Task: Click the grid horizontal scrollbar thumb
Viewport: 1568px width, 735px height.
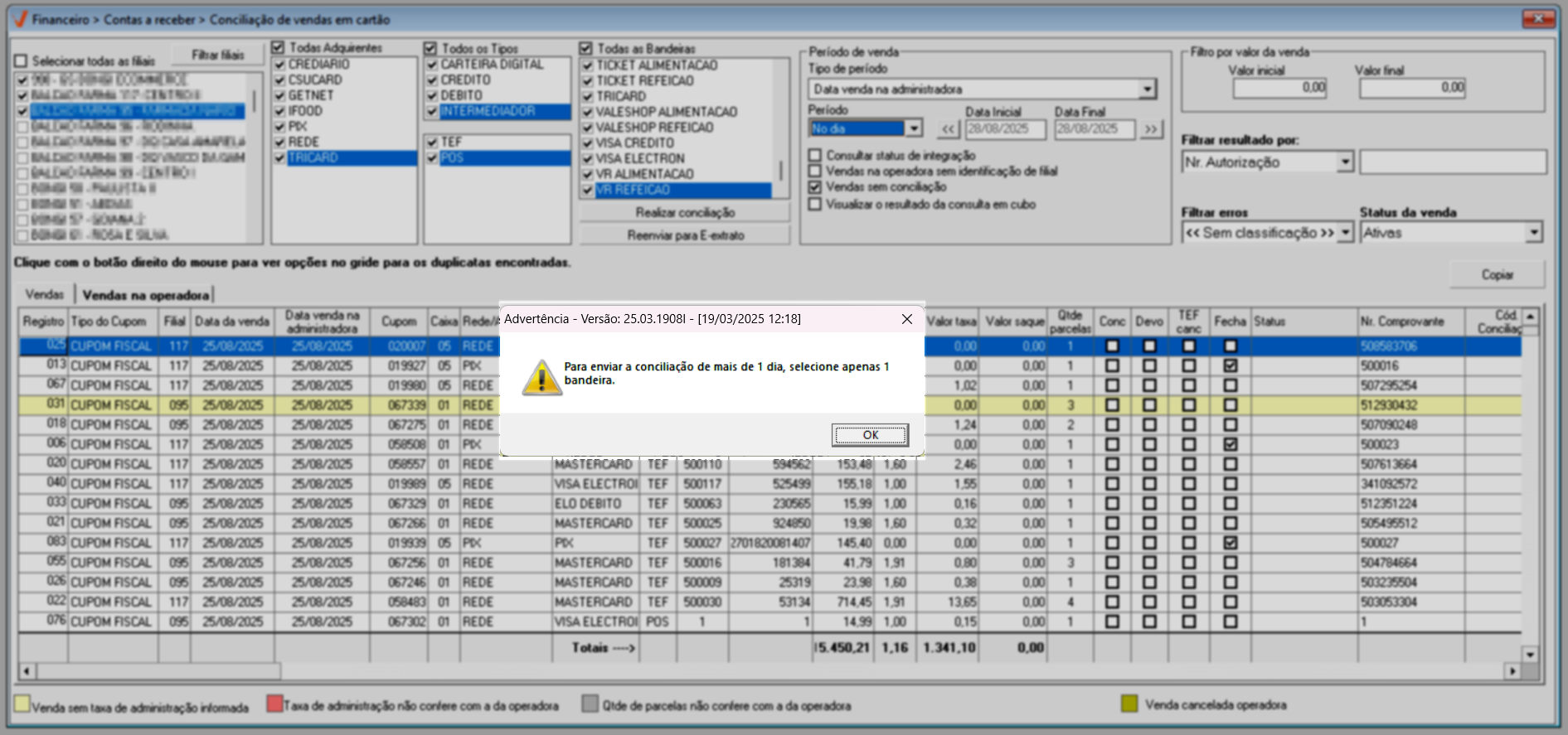Action: tap(158, 670)
